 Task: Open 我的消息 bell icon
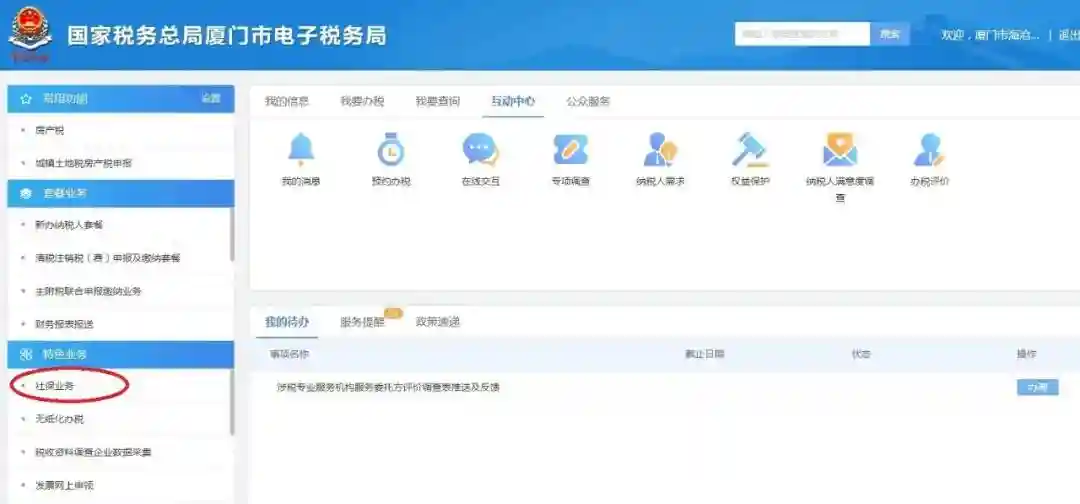pos(300,150)
